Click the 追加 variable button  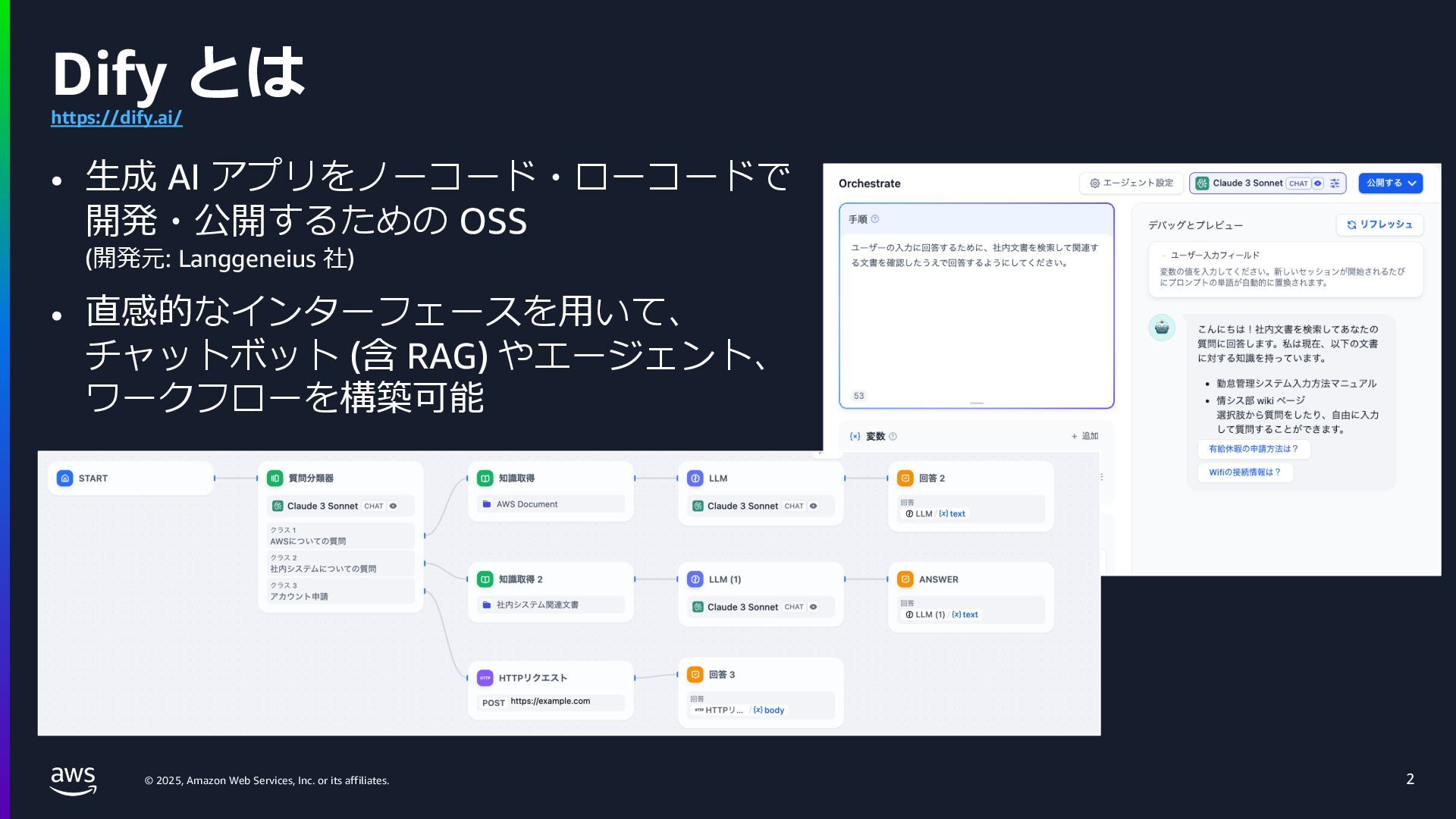coord(1085,436)
